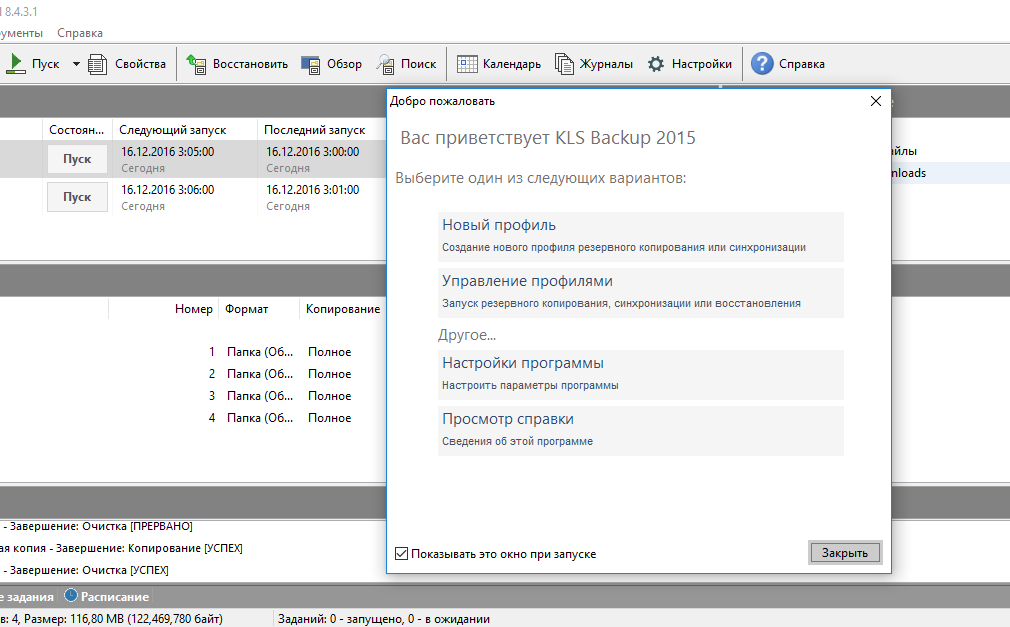The image size is (1010, 627).
Task: Click the blue Справка help icon
Action: 762,64
